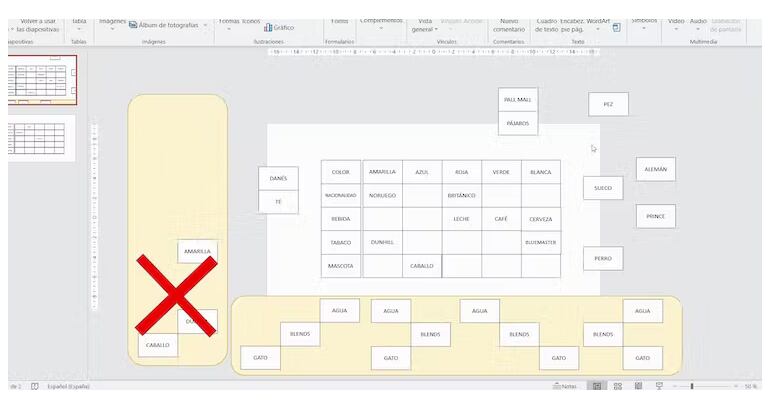Toggle the Notas pane in status bar
Viewport: 784px width, 401px height.
click(x=563, y=386)
